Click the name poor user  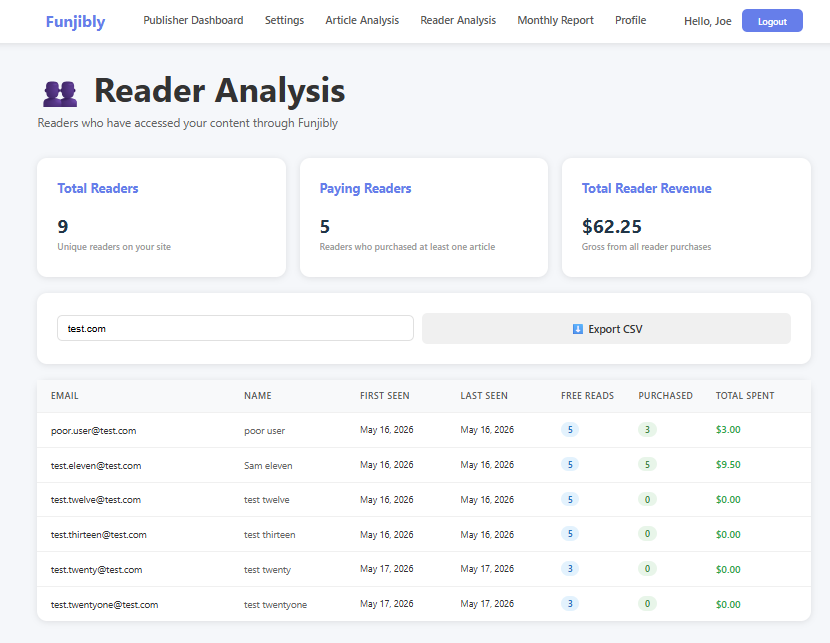264,430
